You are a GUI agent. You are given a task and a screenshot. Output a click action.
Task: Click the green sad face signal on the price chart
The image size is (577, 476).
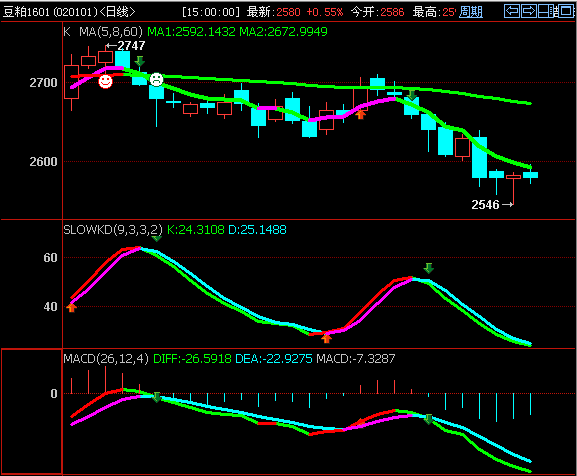pos(156,79)
